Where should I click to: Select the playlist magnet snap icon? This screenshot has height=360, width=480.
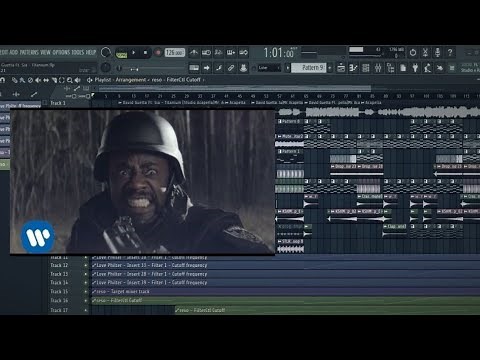[2, 80]
